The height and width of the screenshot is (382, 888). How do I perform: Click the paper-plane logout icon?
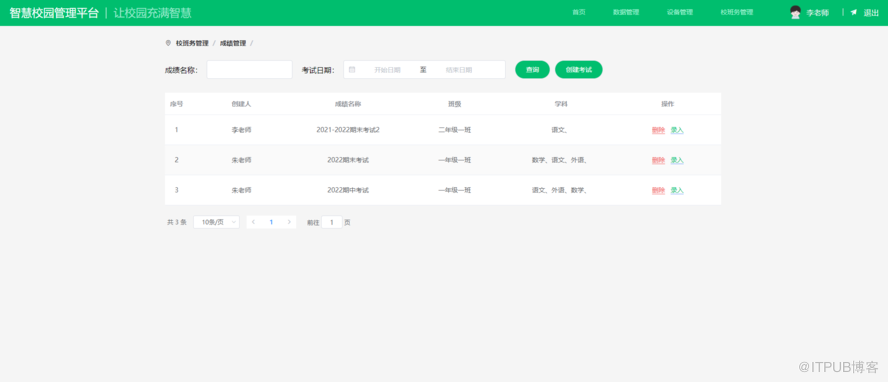(x=853, y=12)
